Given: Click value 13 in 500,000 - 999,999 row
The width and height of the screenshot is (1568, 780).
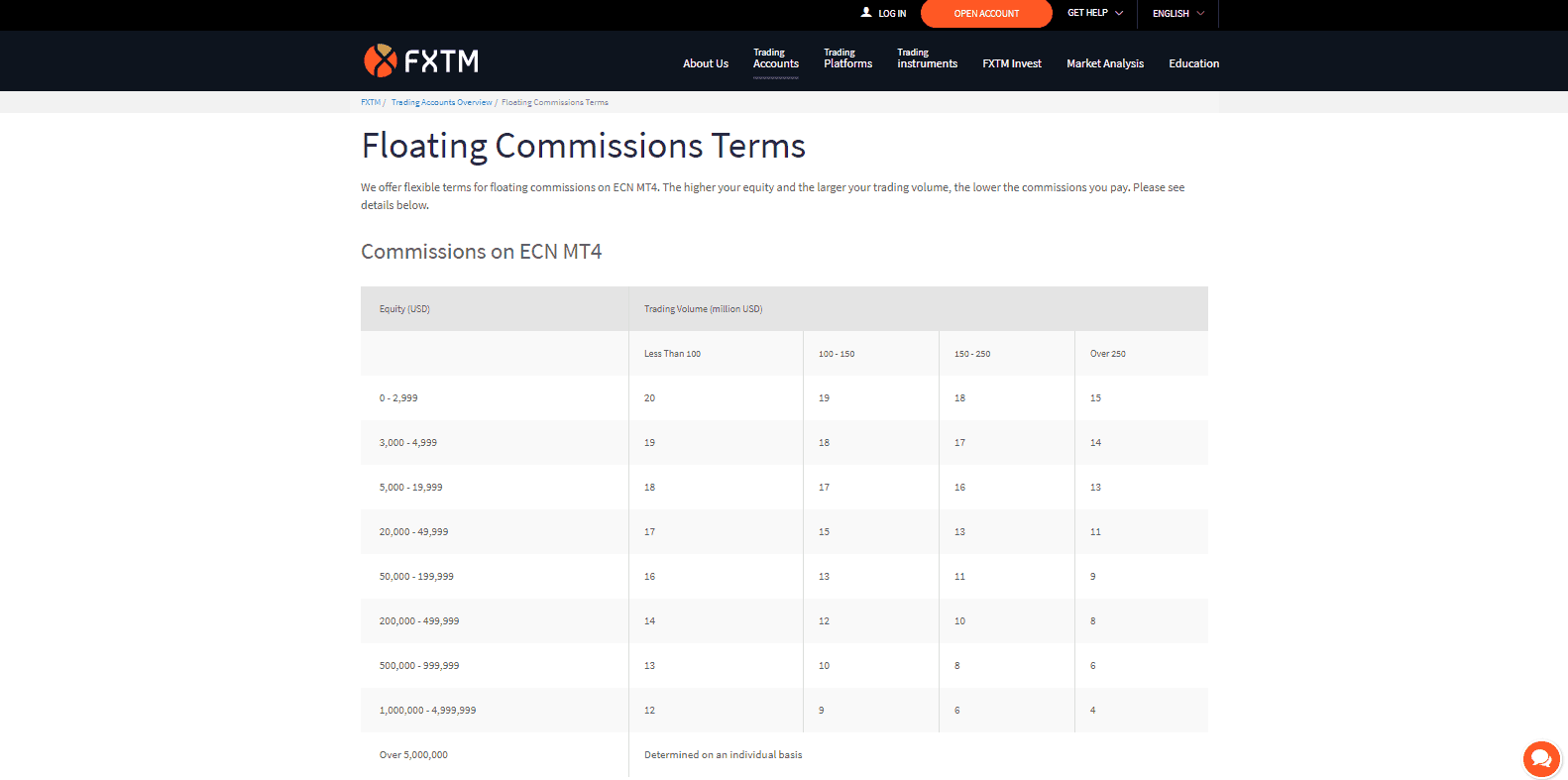Looking at the screenshot, I should (x=649, y=666).
